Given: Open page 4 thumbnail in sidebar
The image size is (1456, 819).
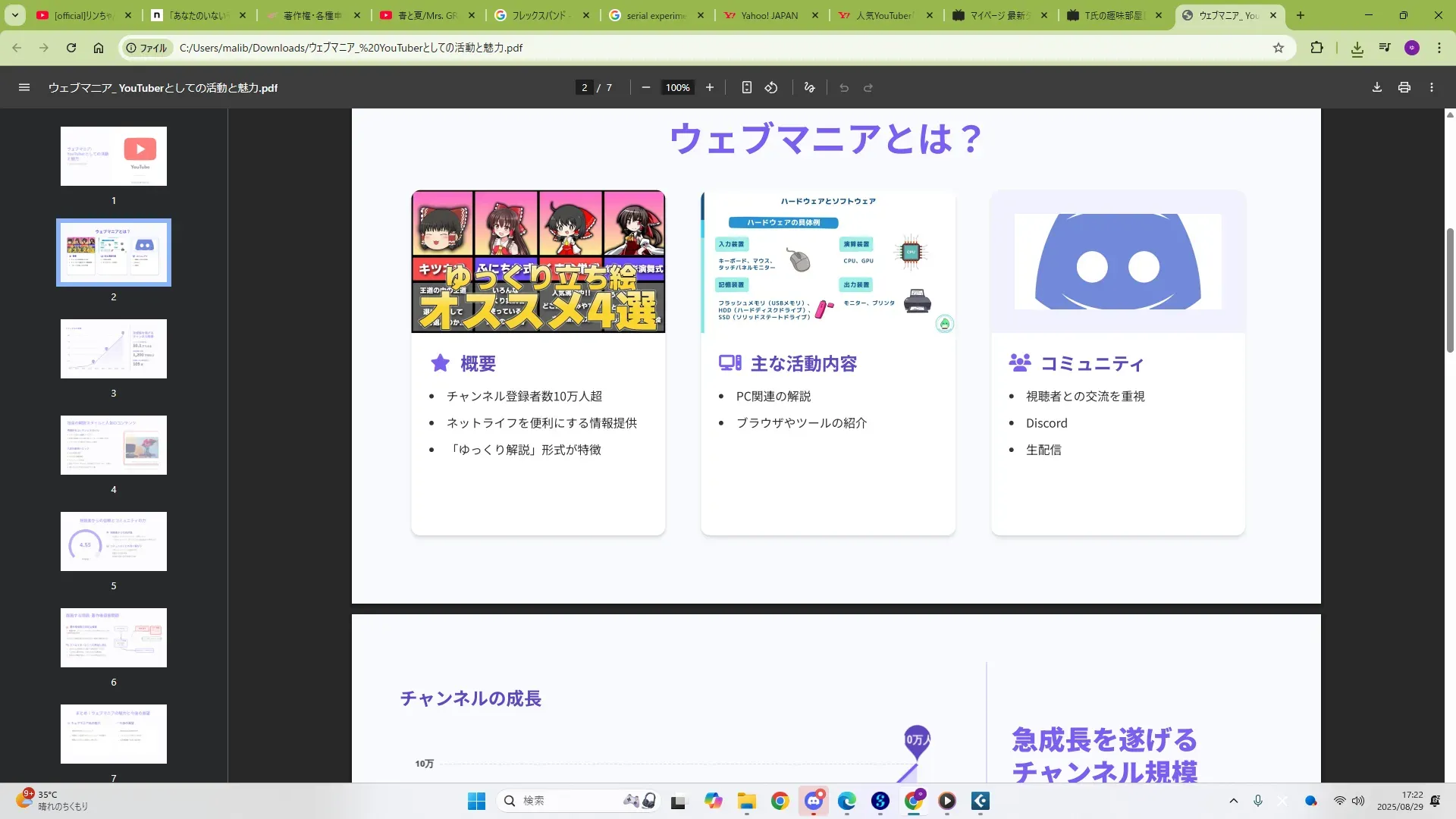Looking at the screenshot, I should (114, 445).
